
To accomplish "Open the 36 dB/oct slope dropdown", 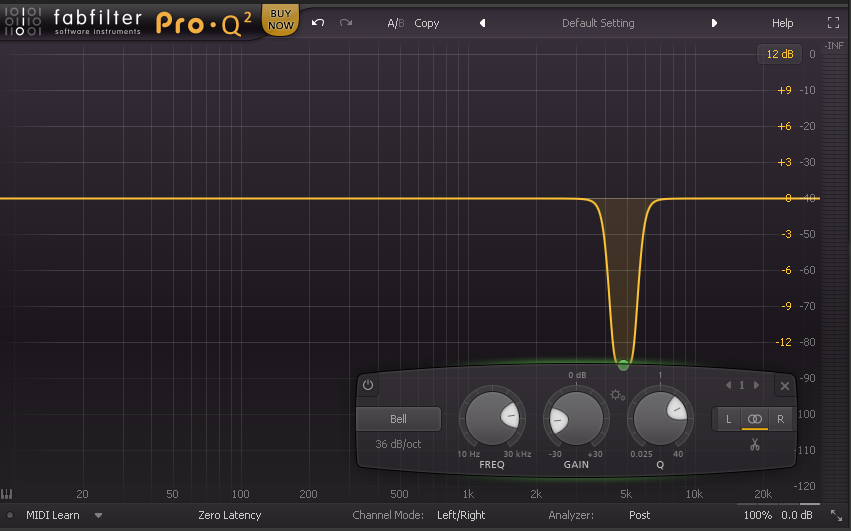I will pos(398,444).
